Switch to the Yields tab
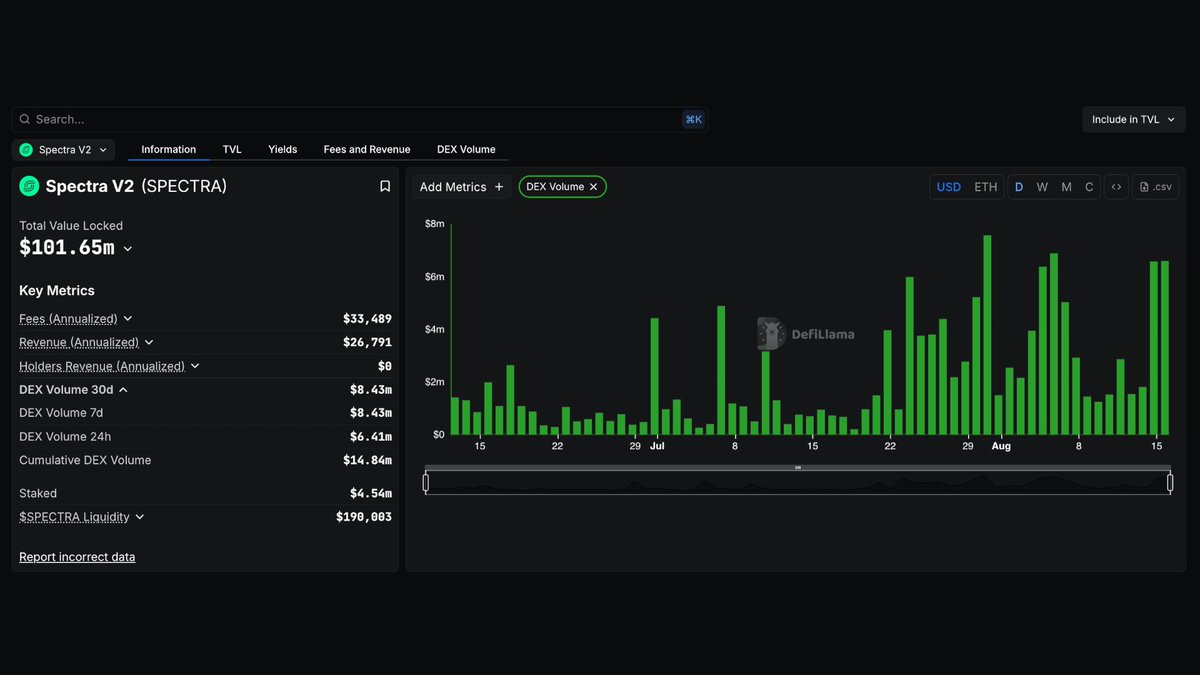The image size is (1200, 675). [283, 150]
